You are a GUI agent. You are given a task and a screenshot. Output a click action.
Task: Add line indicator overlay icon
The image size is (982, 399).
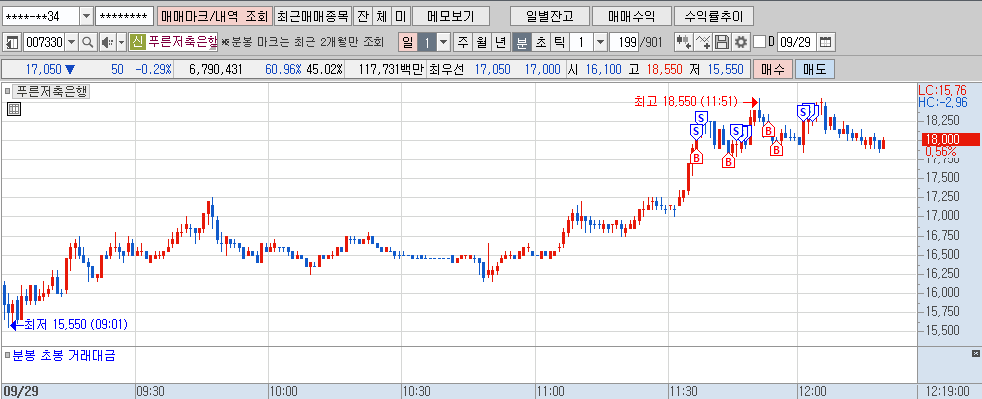pyautogui.click(x=704, y=43)
